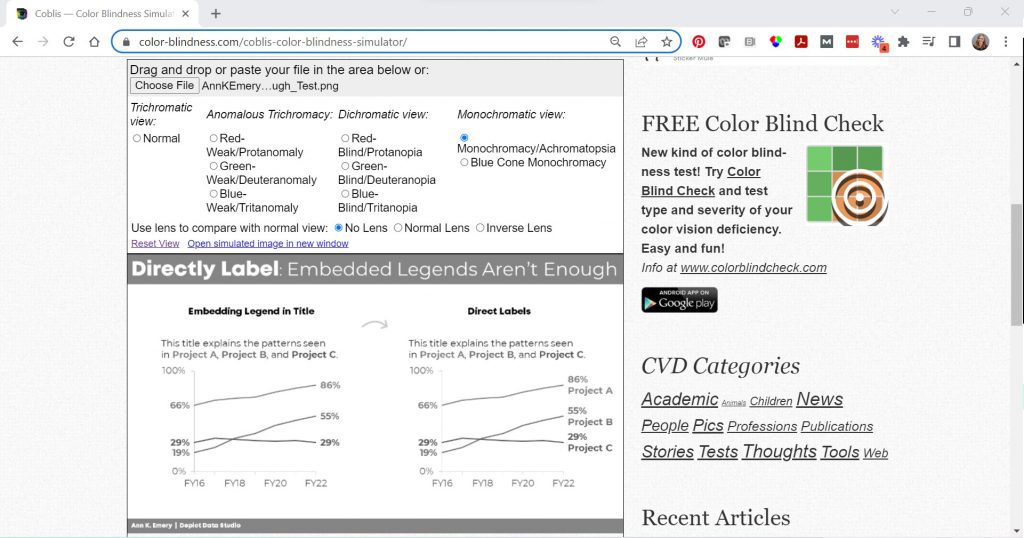Open the Chrome profile avatar
Viewport: 1024px width, 538px height.
pyautogui.click(x=980, y=42)
